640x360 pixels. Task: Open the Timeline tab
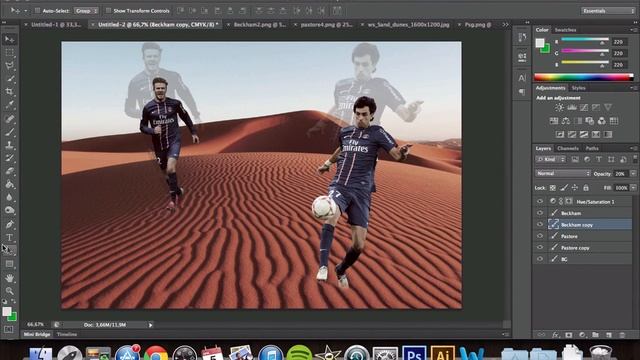(x=67, y=334)
